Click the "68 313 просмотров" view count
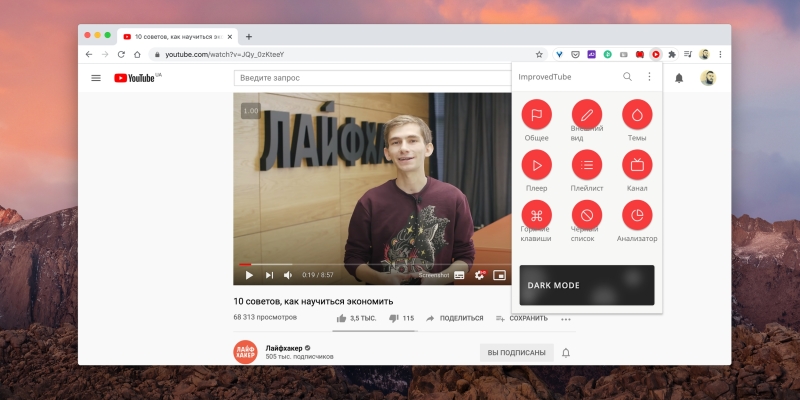This screenshot has height=400, width=800. point(265,317)
